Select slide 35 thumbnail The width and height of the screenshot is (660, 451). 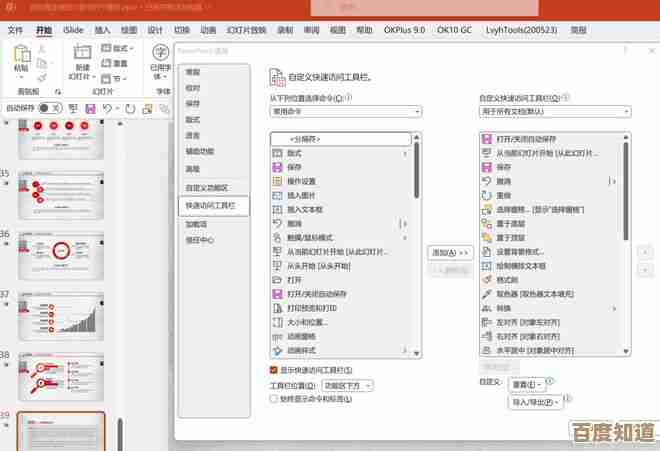[x=61, y=195]
